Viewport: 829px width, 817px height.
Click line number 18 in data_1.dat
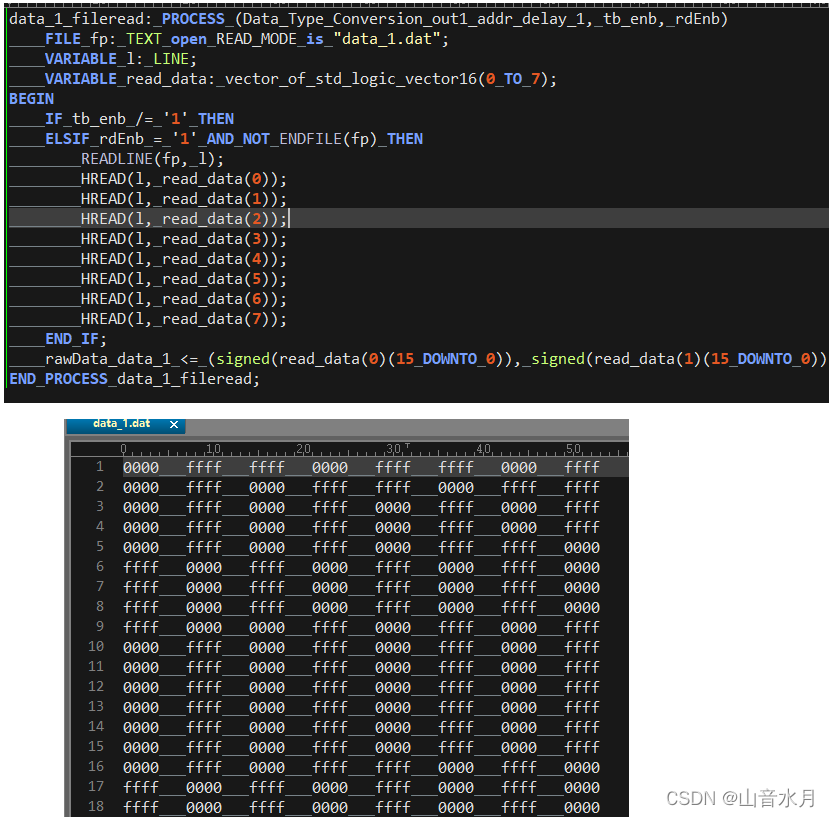click(96, 807)
